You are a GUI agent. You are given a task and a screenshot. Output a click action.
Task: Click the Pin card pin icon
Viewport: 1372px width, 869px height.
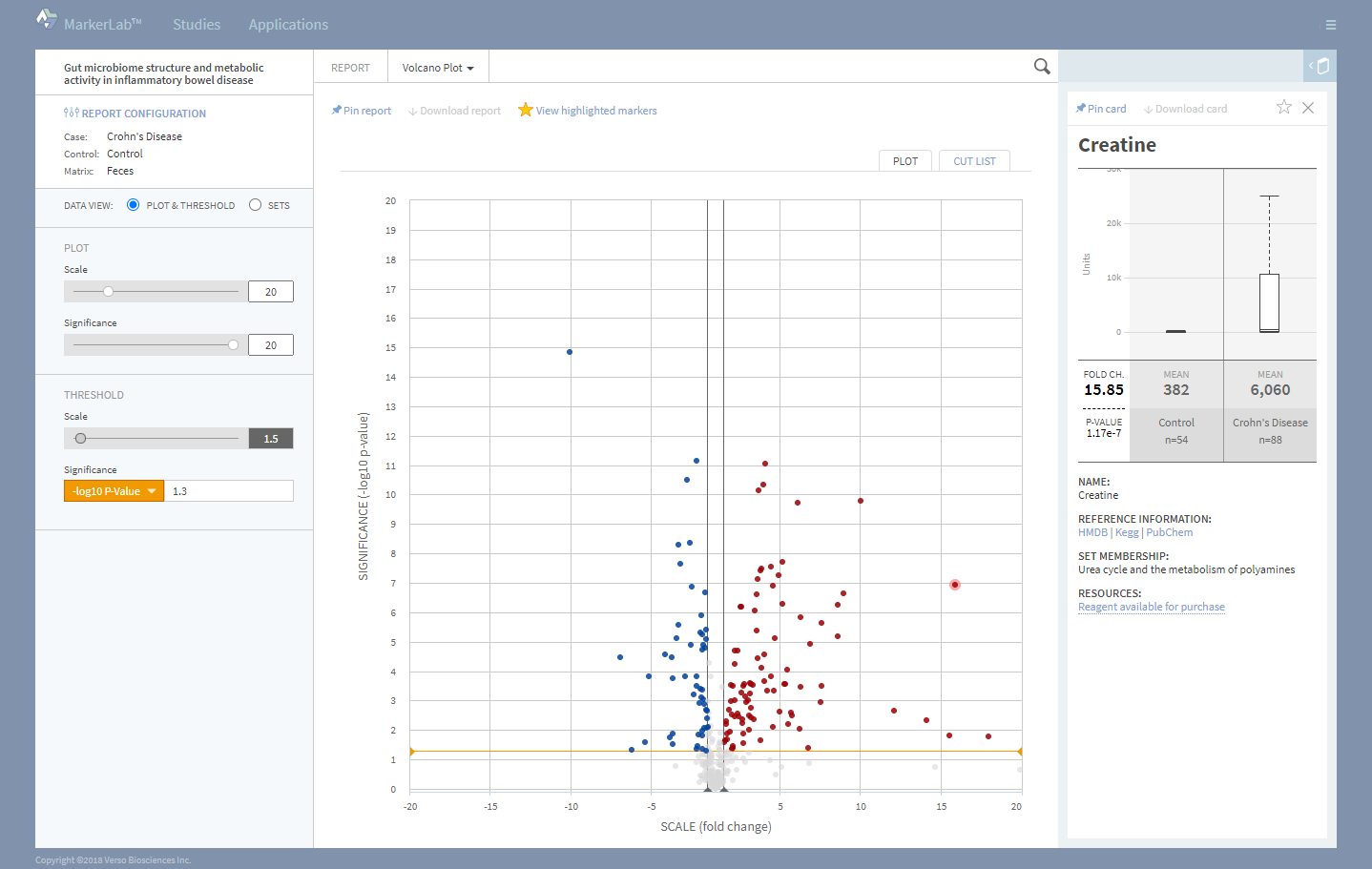coord(1081,109)
